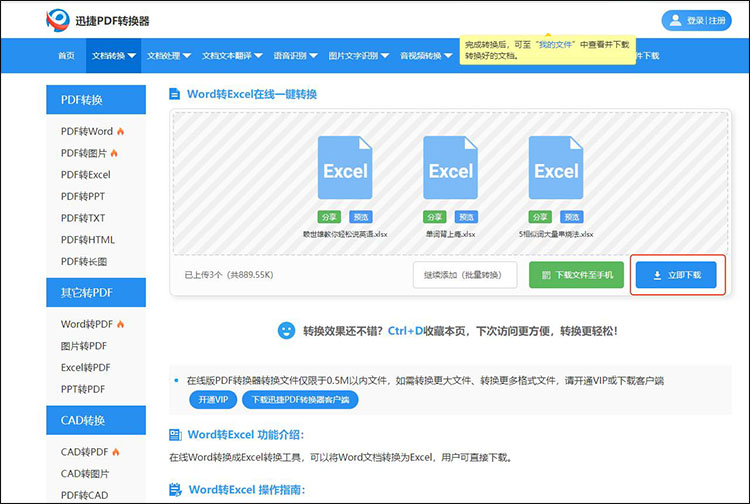Choose PPT转PDF from the sidebar
The width and height of the screenshot is (750, 504).
pyautogui.click(x=83, y=389)
